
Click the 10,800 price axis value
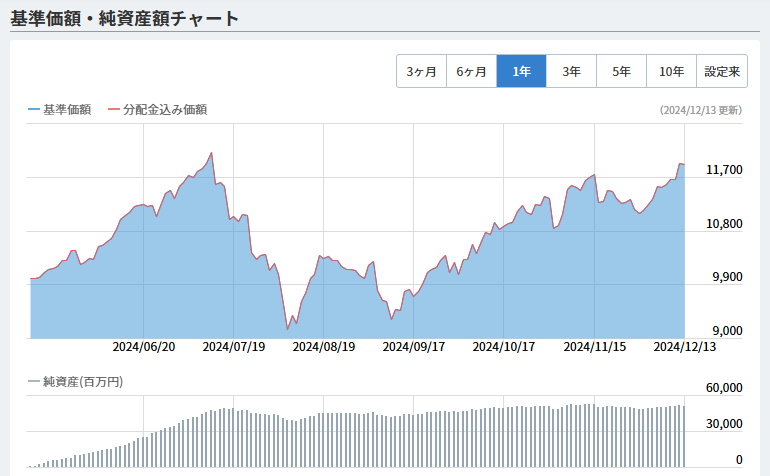[x=724, y=224]
